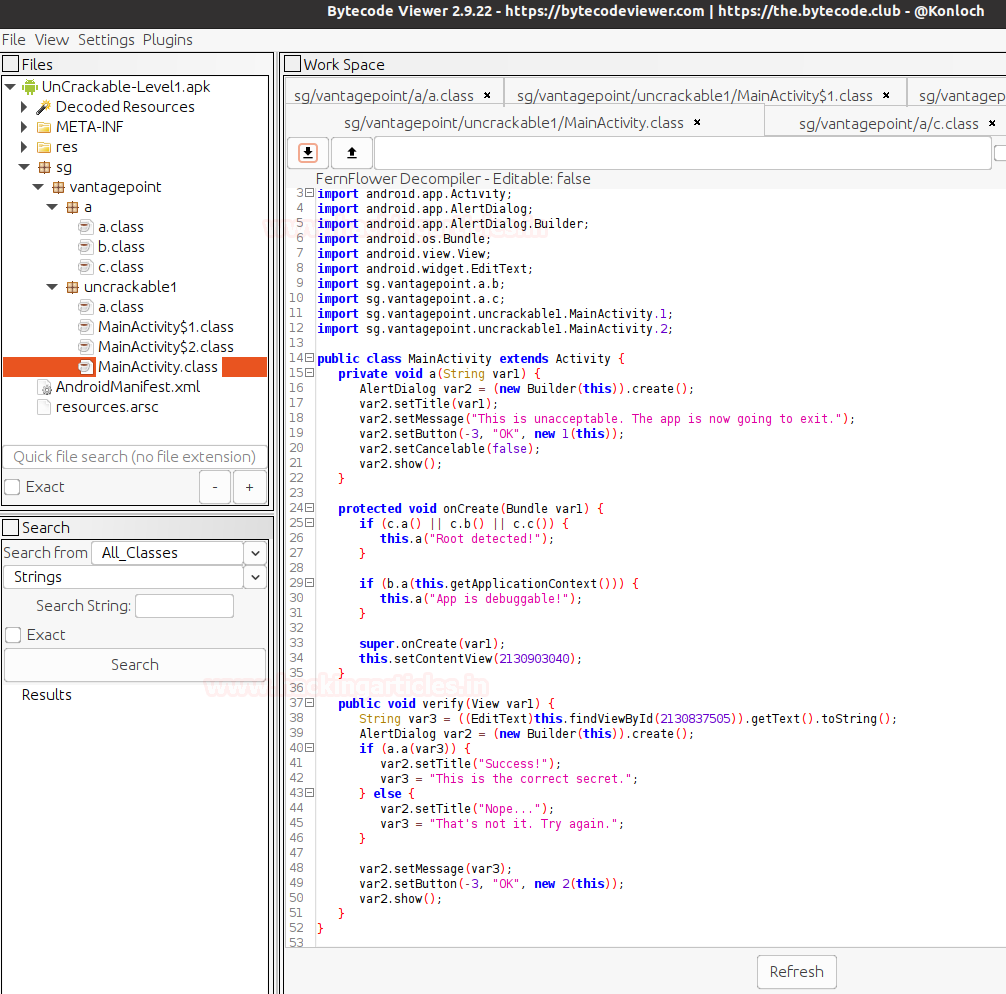Click the Refresh button
The height and width of the screenshot is (994, 1006).
point(796,971)
